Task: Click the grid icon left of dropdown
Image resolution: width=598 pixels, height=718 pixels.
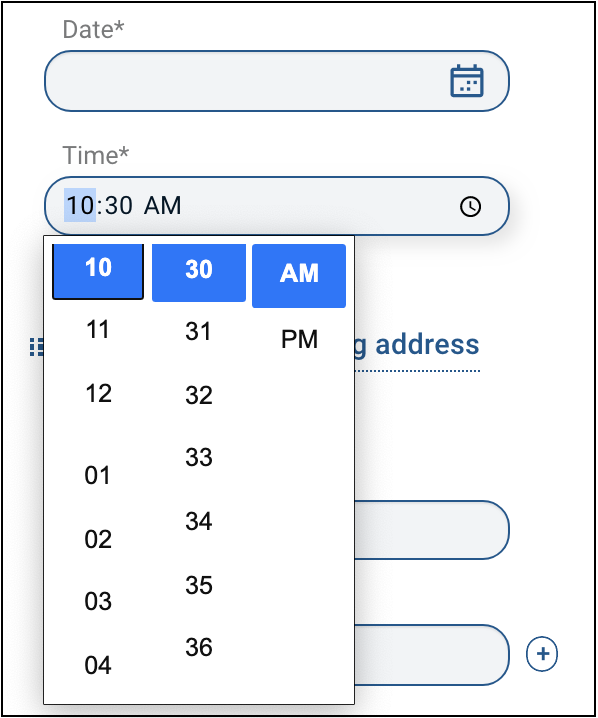Action: (x=37, y=347)
